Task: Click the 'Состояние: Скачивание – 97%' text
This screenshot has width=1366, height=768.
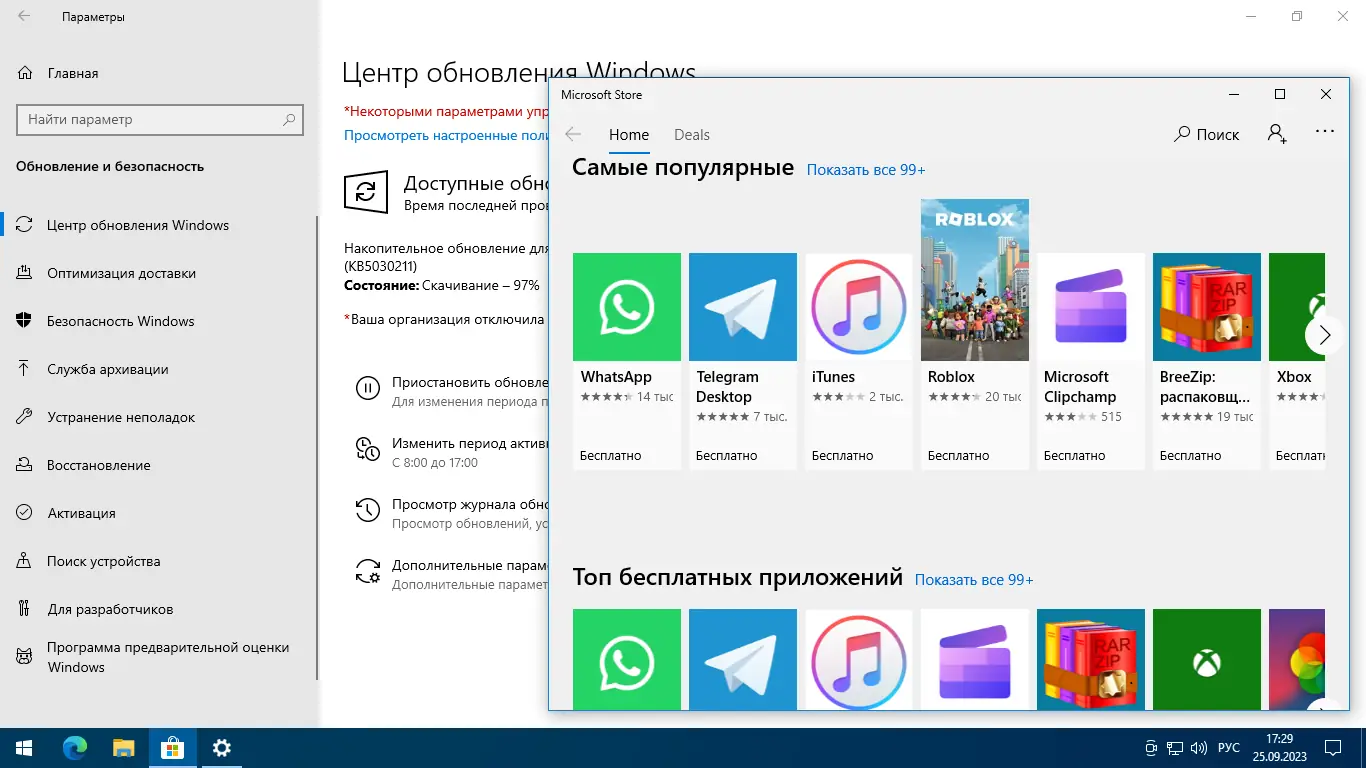Action: [x=442, y=285]
